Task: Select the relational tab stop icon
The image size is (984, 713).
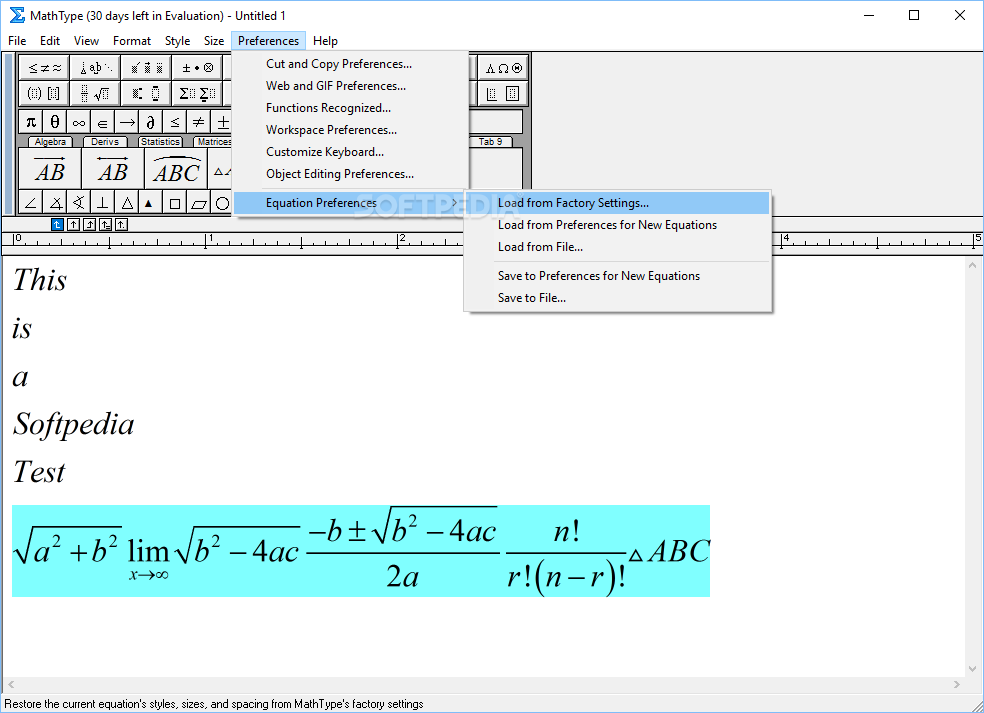Action: [x=105, y=224]
